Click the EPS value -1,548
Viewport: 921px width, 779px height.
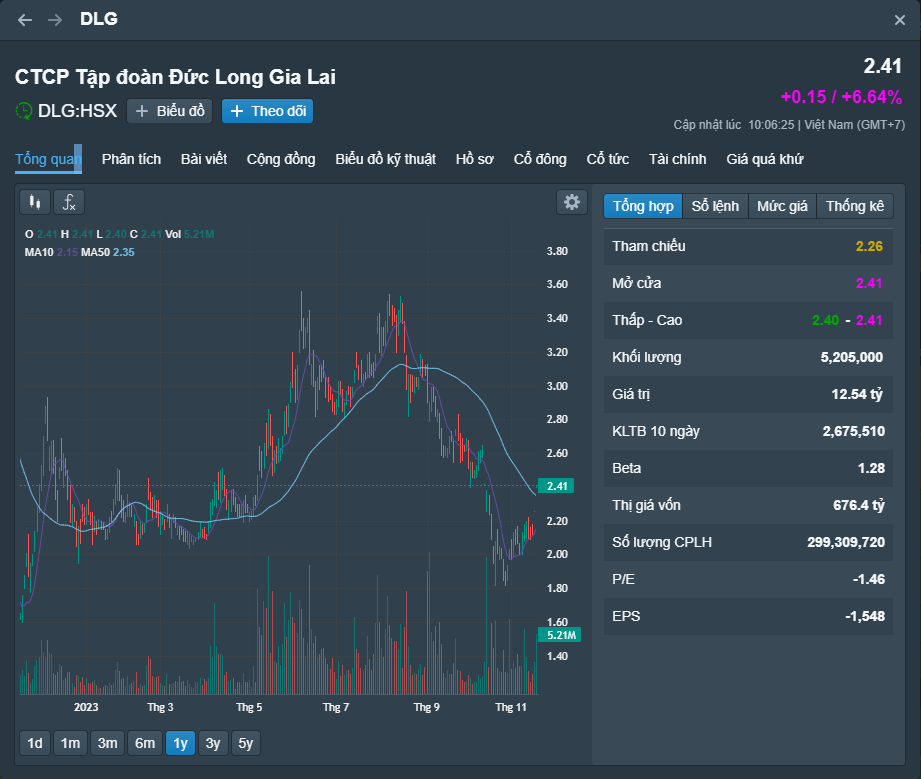tap(865, 616)
